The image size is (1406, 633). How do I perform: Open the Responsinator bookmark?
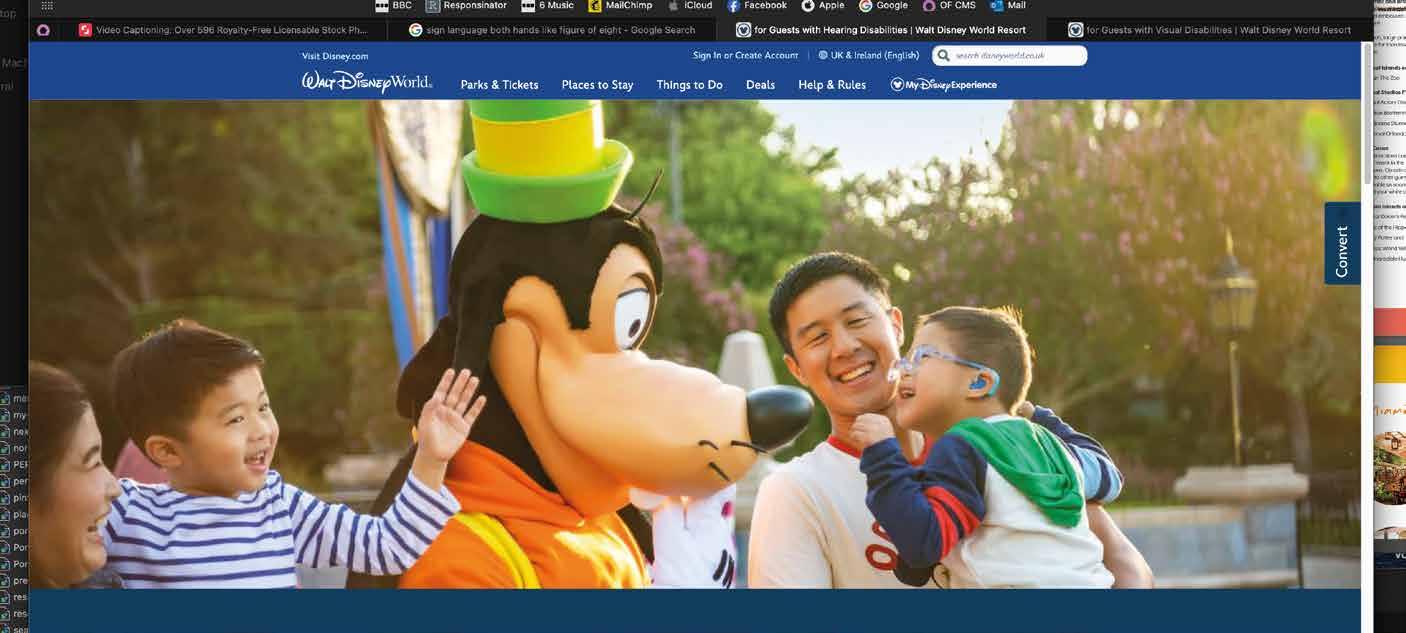(466, 6)
